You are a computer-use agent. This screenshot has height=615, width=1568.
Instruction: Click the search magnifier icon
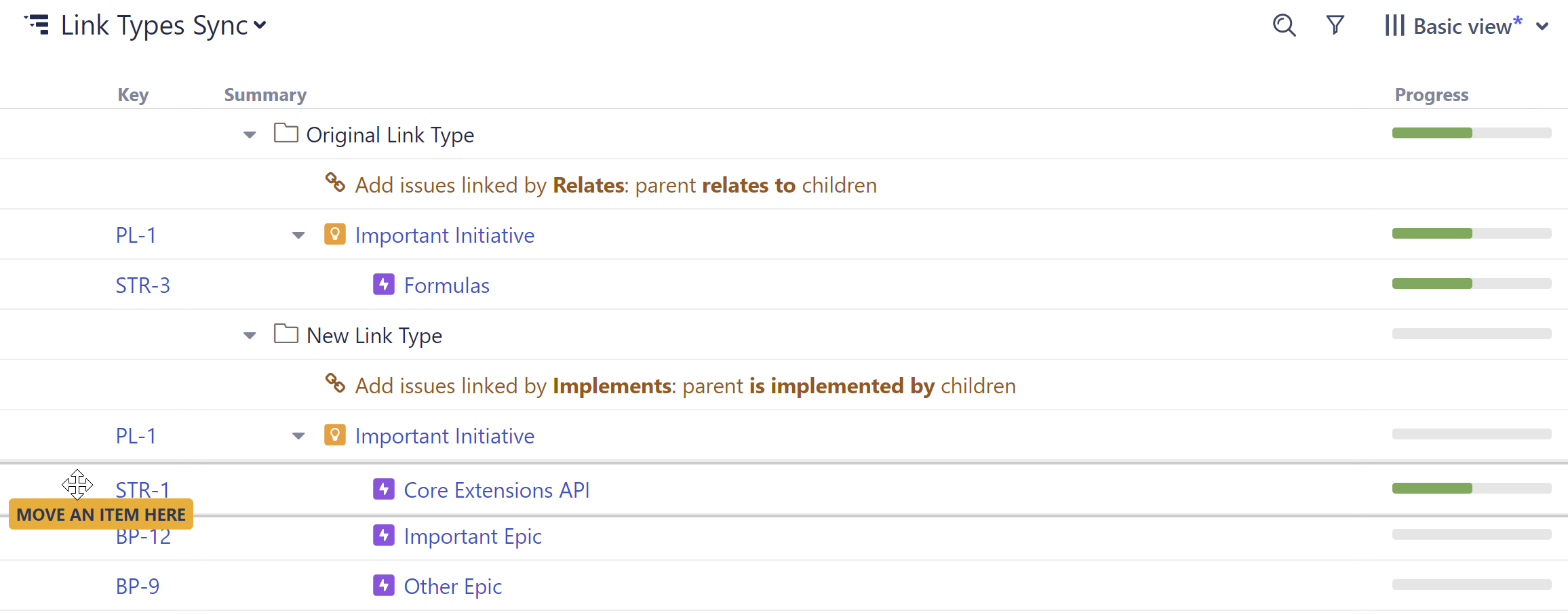(x=1284, y=26)
